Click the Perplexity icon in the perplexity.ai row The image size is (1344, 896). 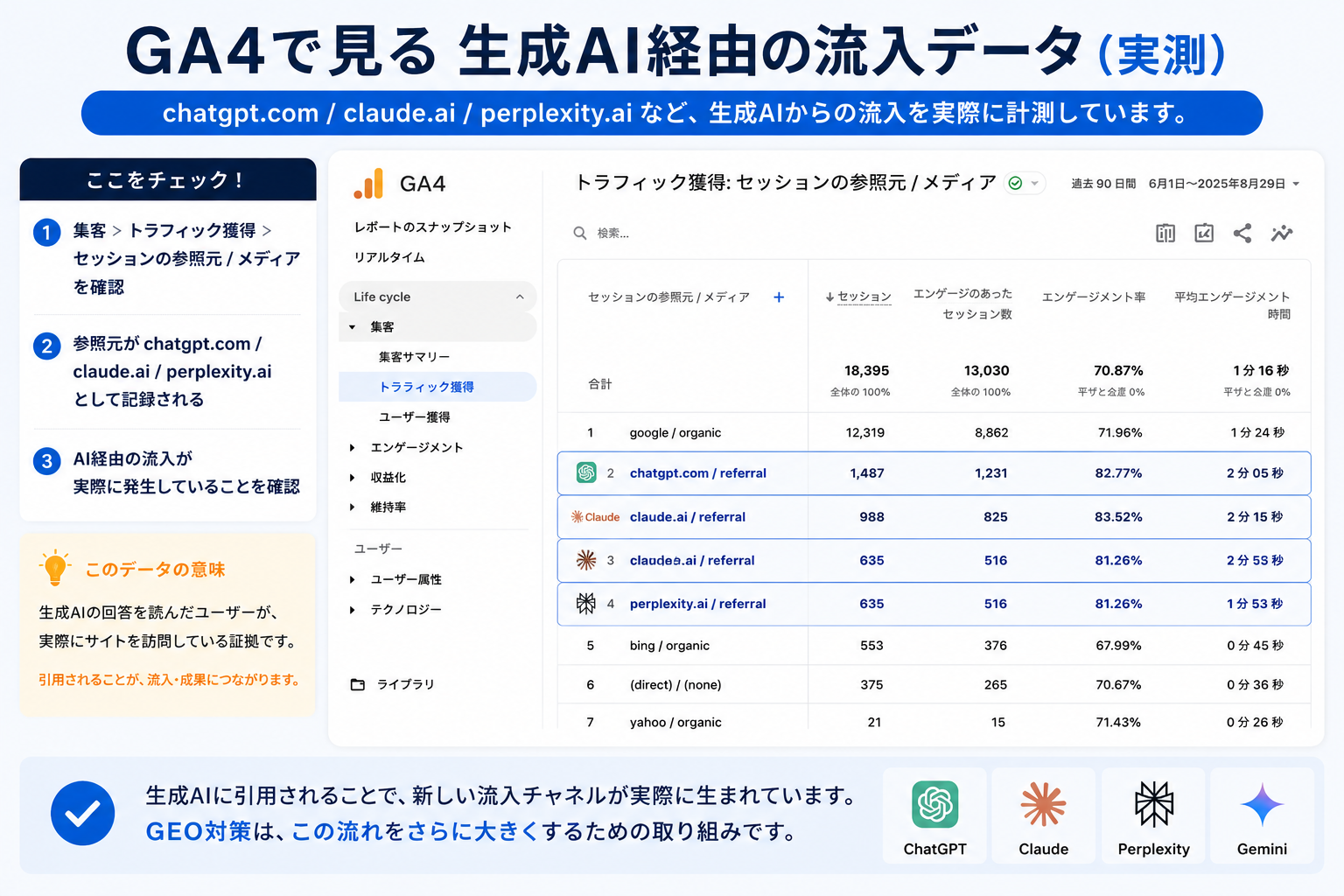pos(586,603)
